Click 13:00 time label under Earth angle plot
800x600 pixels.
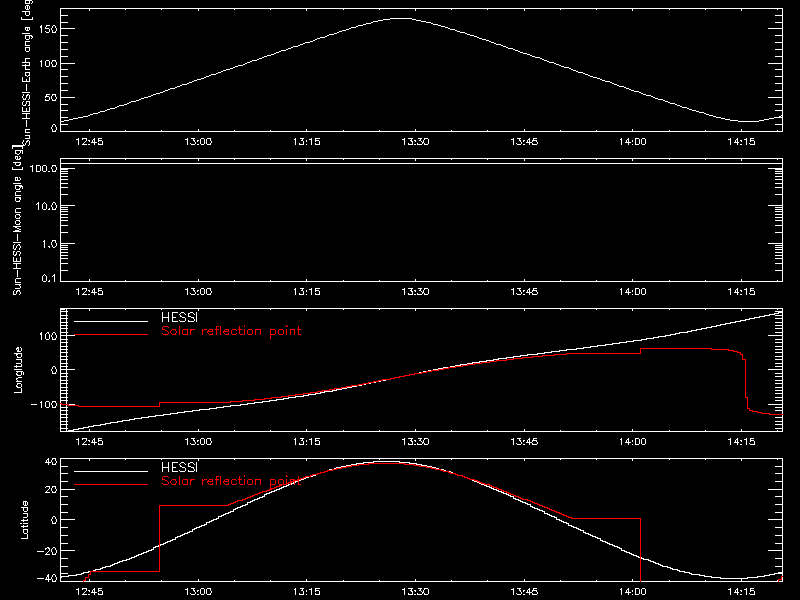198,141
